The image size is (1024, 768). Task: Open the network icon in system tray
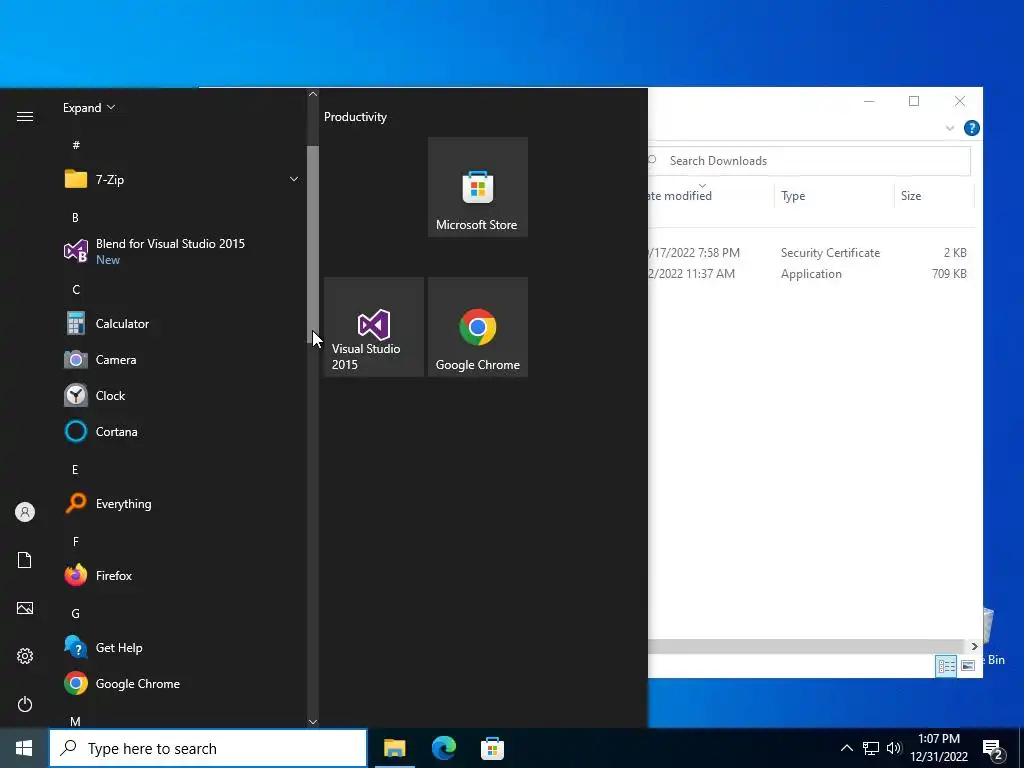tap(871, 748)
